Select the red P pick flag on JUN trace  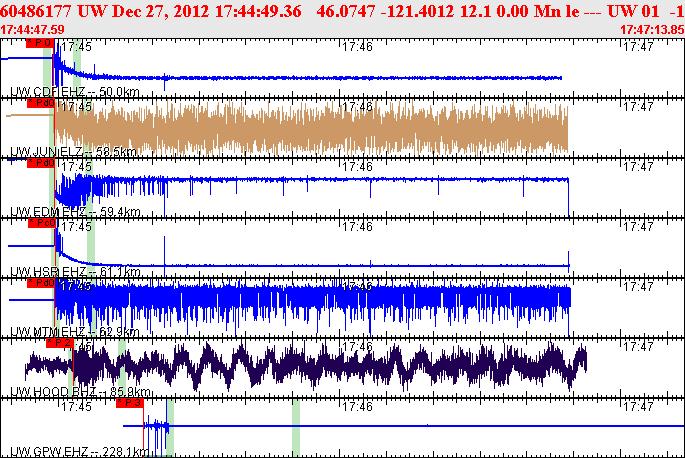click(40, 103)
